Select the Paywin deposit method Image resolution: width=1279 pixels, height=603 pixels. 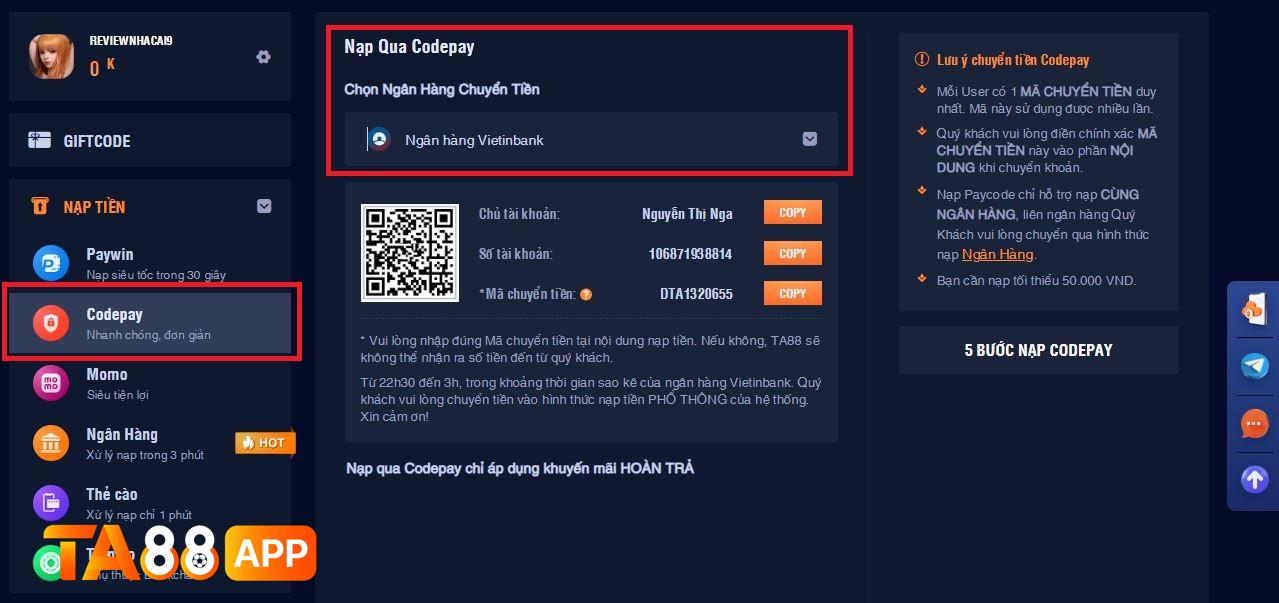coord(150,263)
